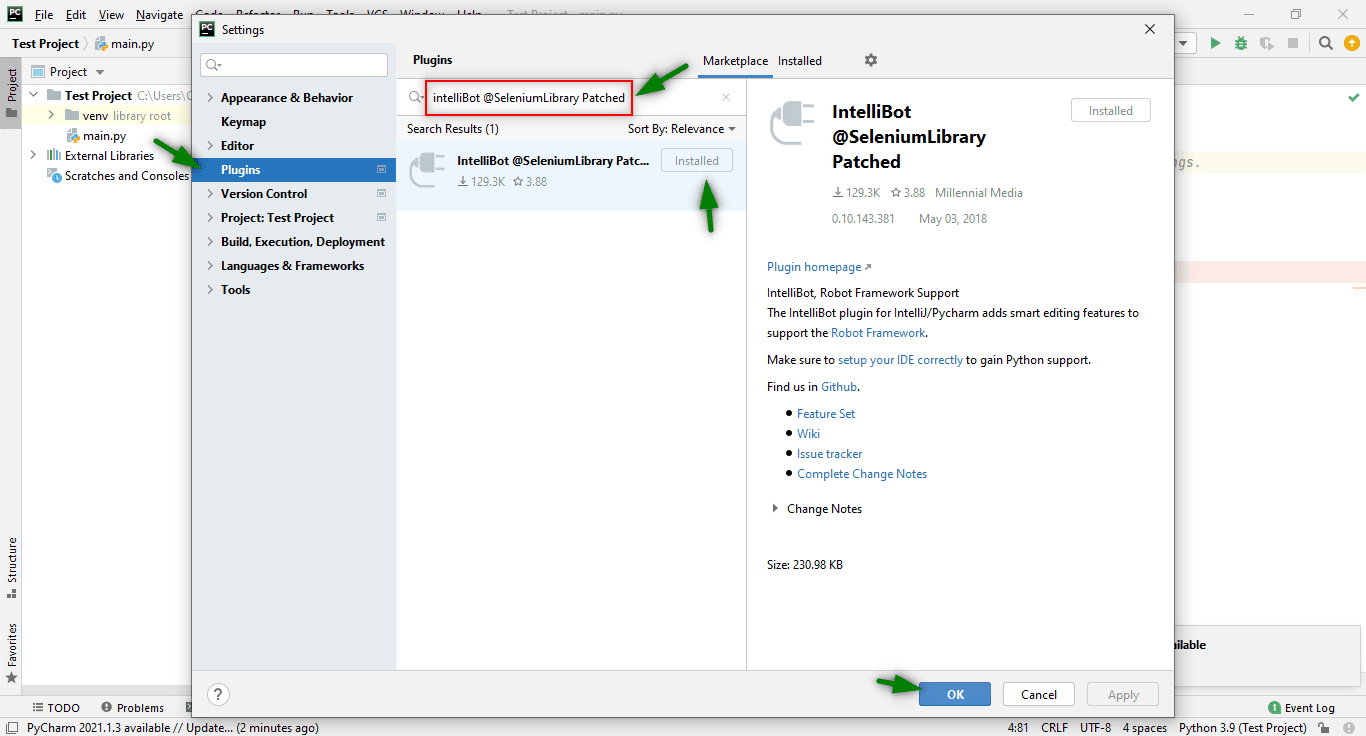Click the plugins settings gear icon
This screenshot has width=1366, height=736.
coord(870,61)
